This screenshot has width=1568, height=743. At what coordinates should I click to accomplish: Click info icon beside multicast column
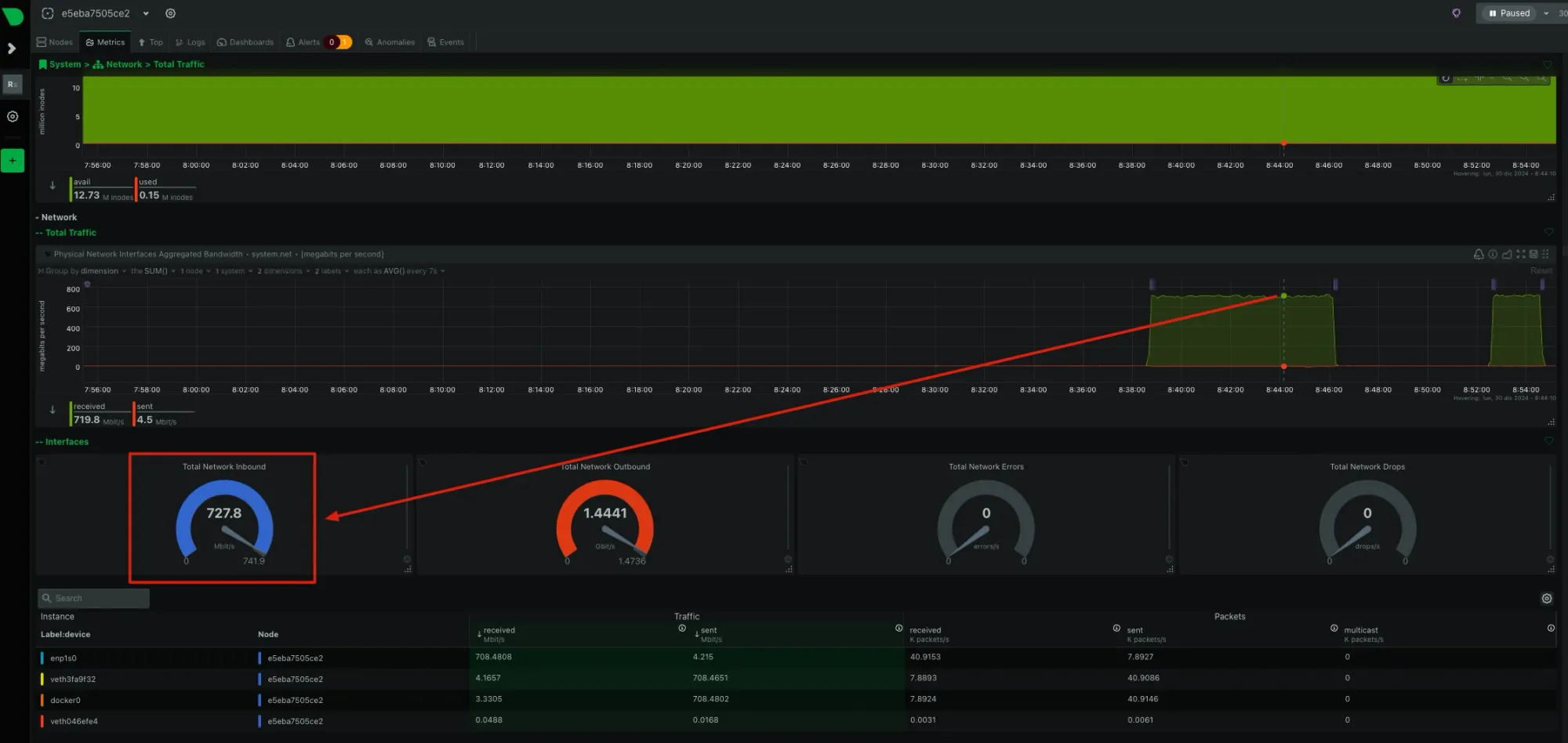[1551, 628]
